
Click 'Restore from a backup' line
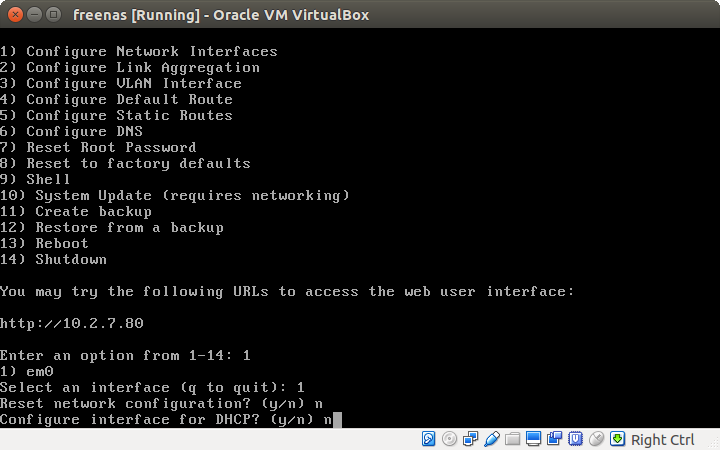[x=112, y=228]
